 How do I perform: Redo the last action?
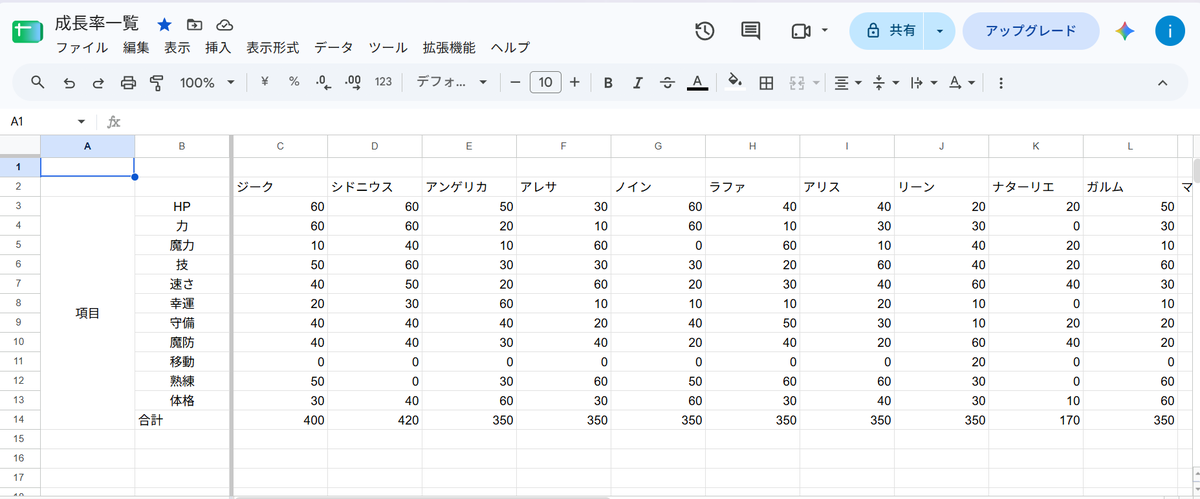[98, 82]
